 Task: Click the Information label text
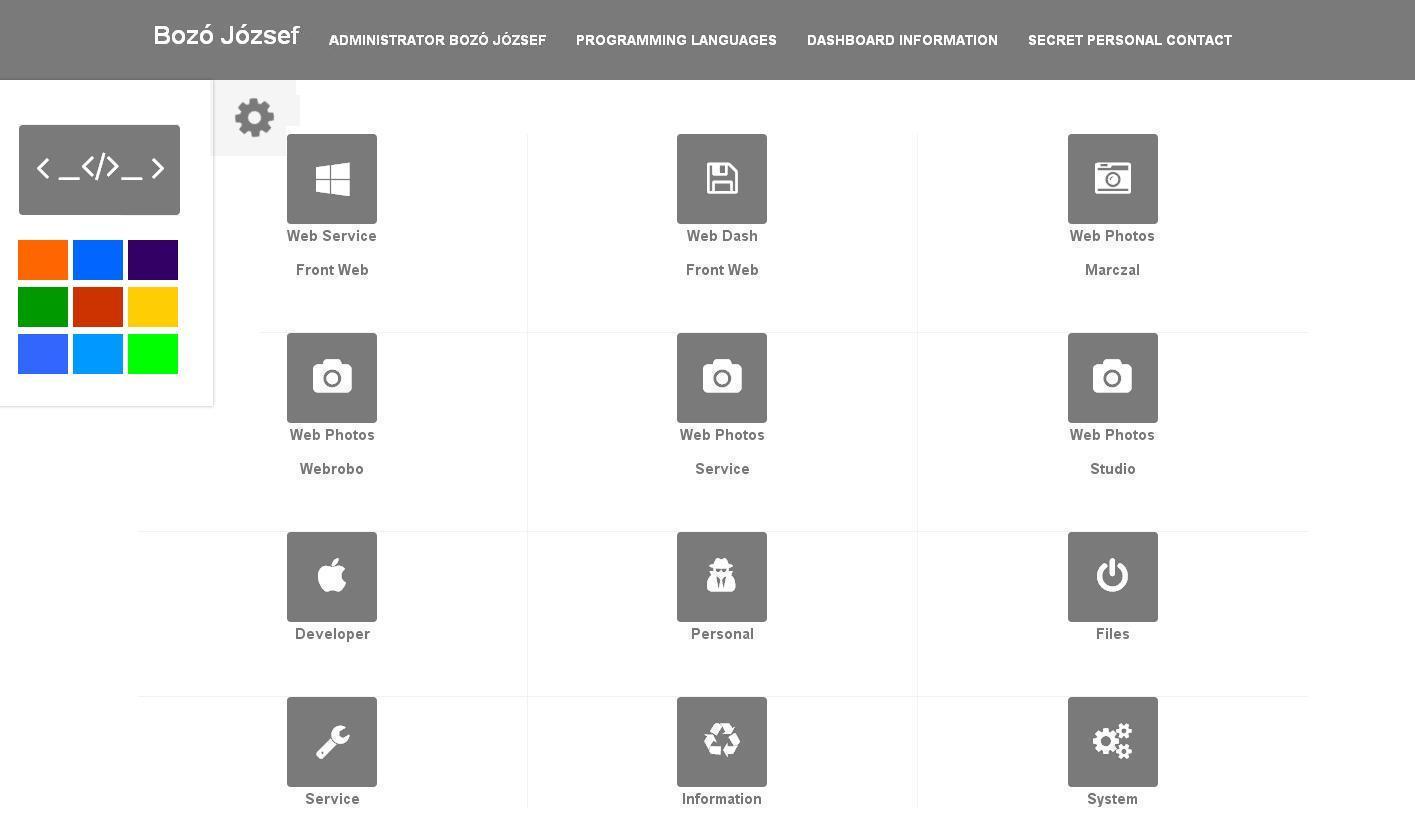pyautogui.click(x=722, y=799)
